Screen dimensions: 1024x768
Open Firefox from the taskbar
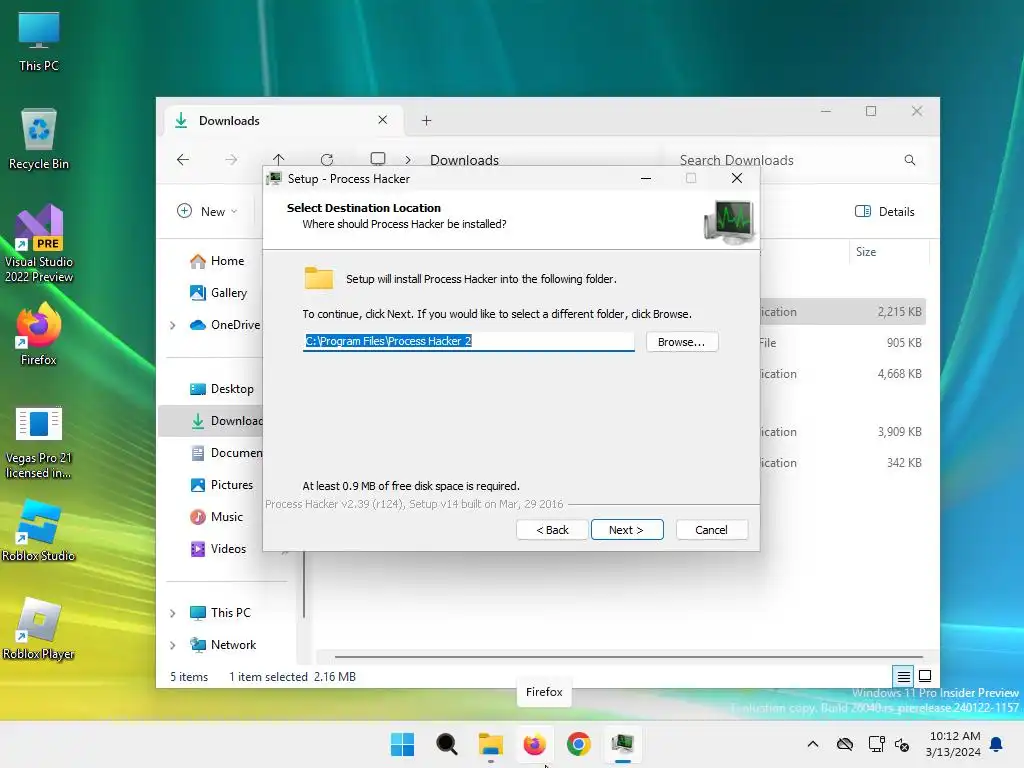(535, 744)
